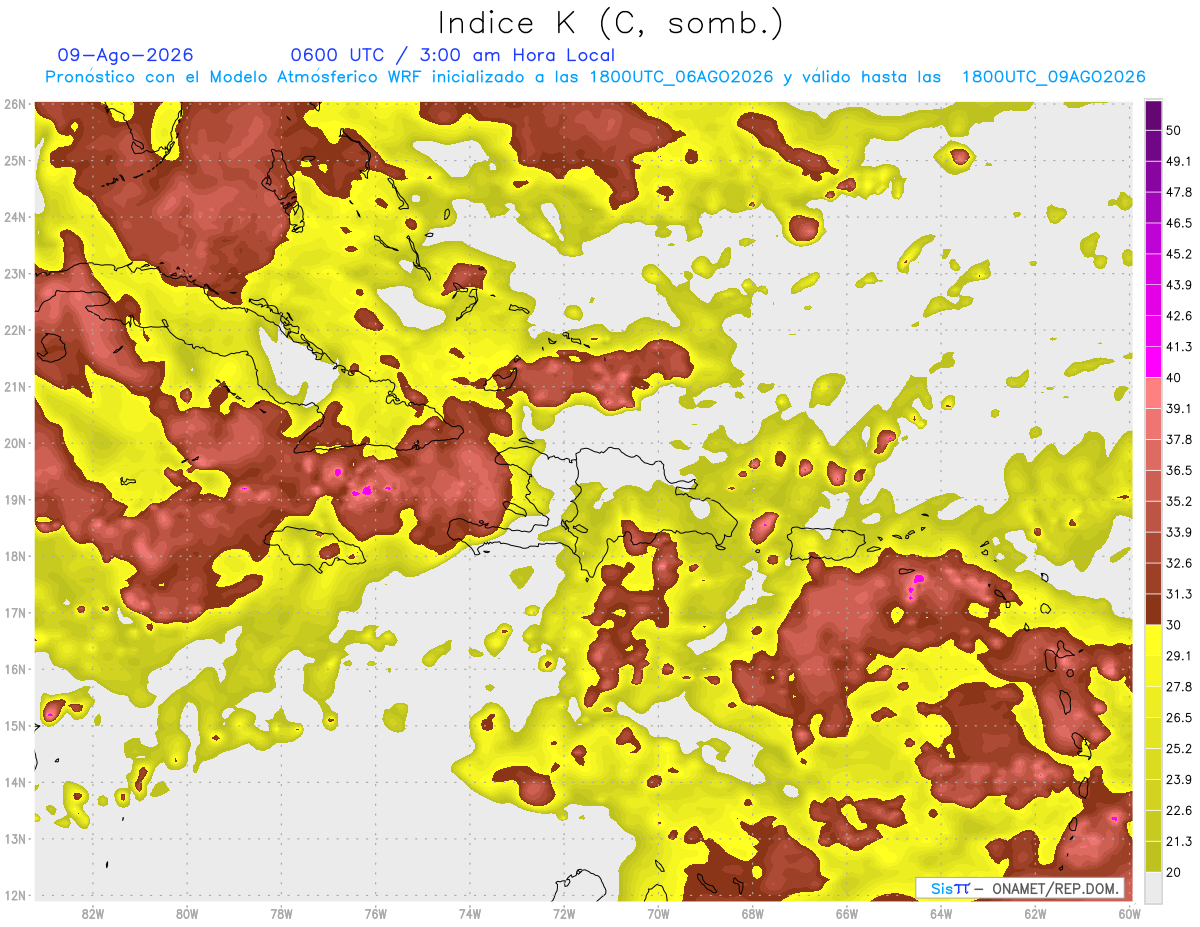The height and width of the screenshot is (927, 1200).
Task: Select the 72W longitude axis label
Action: tap(564, 913)
